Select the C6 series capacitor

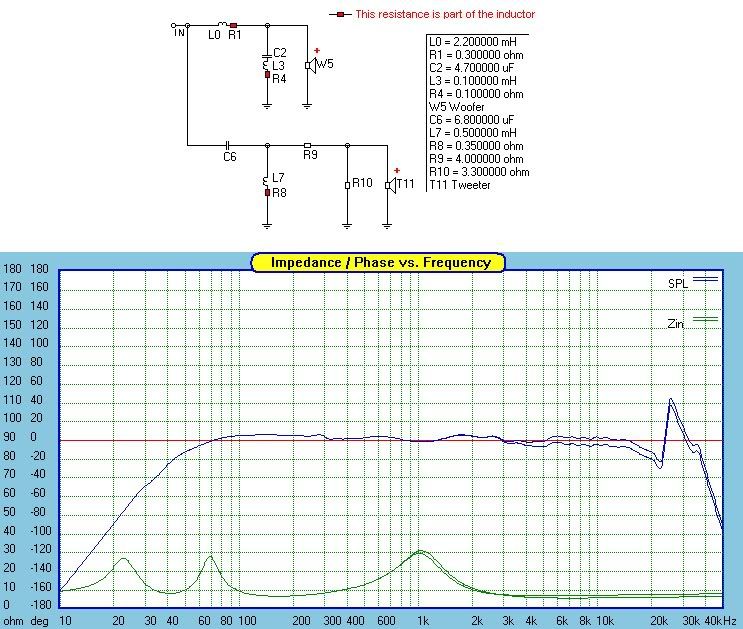coord(228,144)
